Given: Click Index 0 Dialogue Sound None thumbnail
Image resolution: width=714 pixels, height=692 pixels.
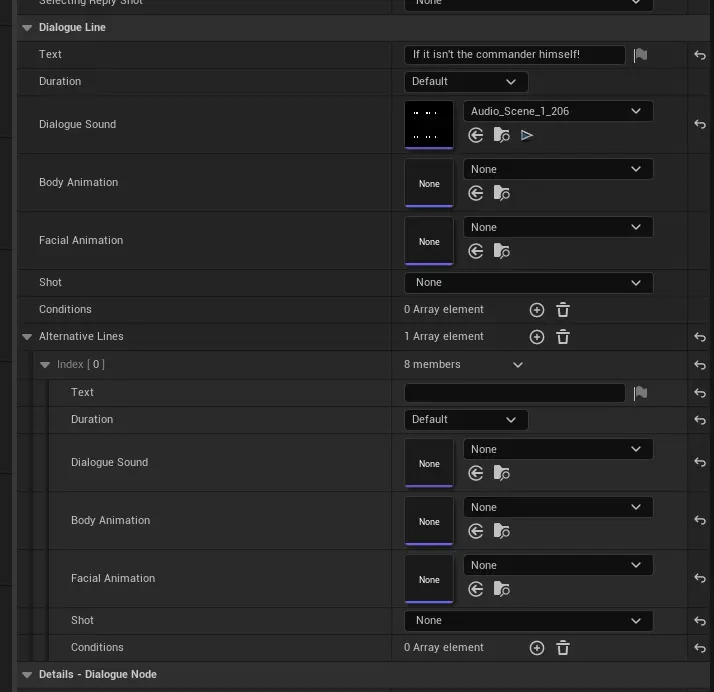Looking at the screenshot, I should 429,463.
